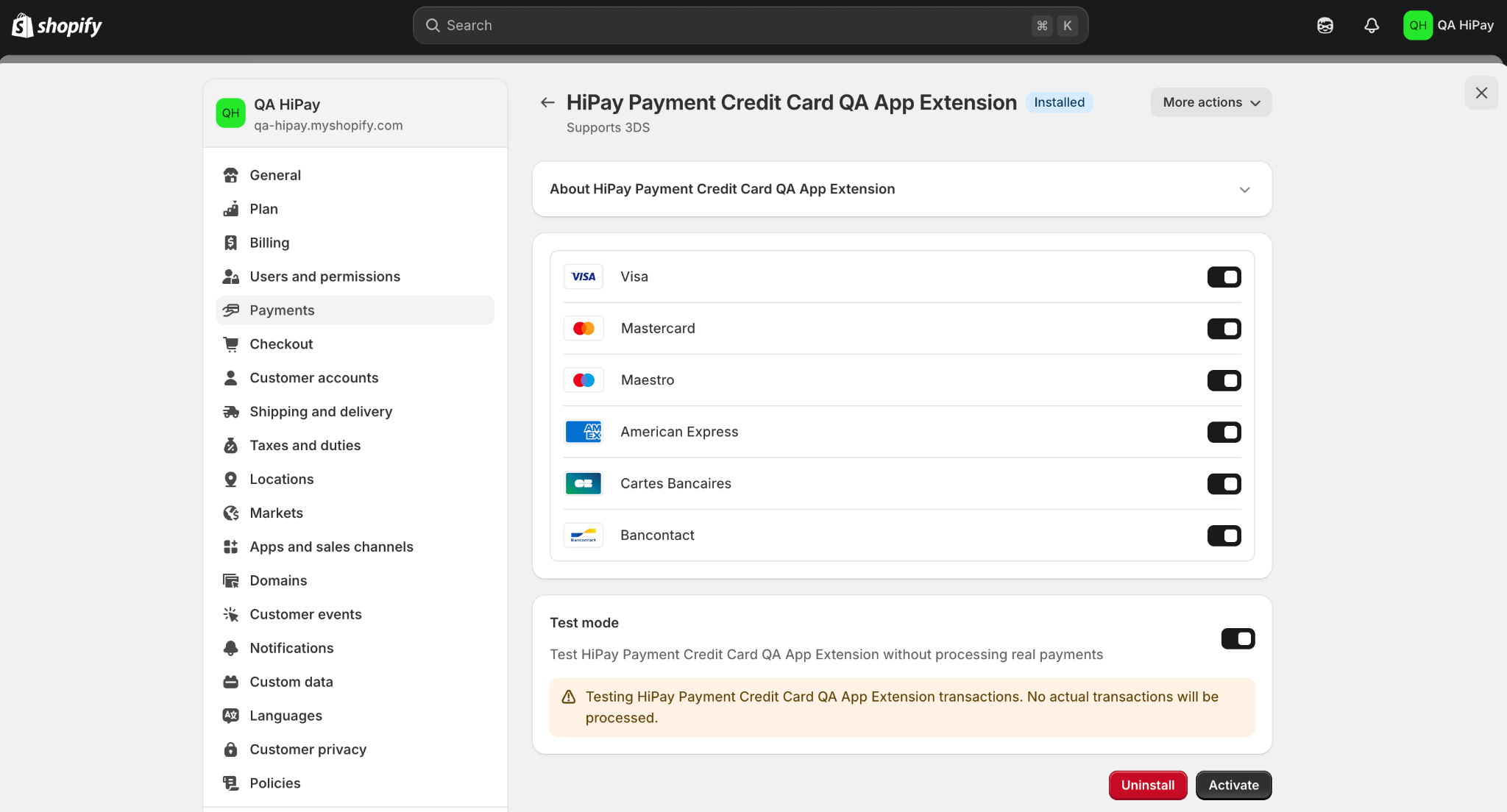Click the Payments icon in sidebar
This screenshot has width=1507, height=812.
(x=231, y=310)
